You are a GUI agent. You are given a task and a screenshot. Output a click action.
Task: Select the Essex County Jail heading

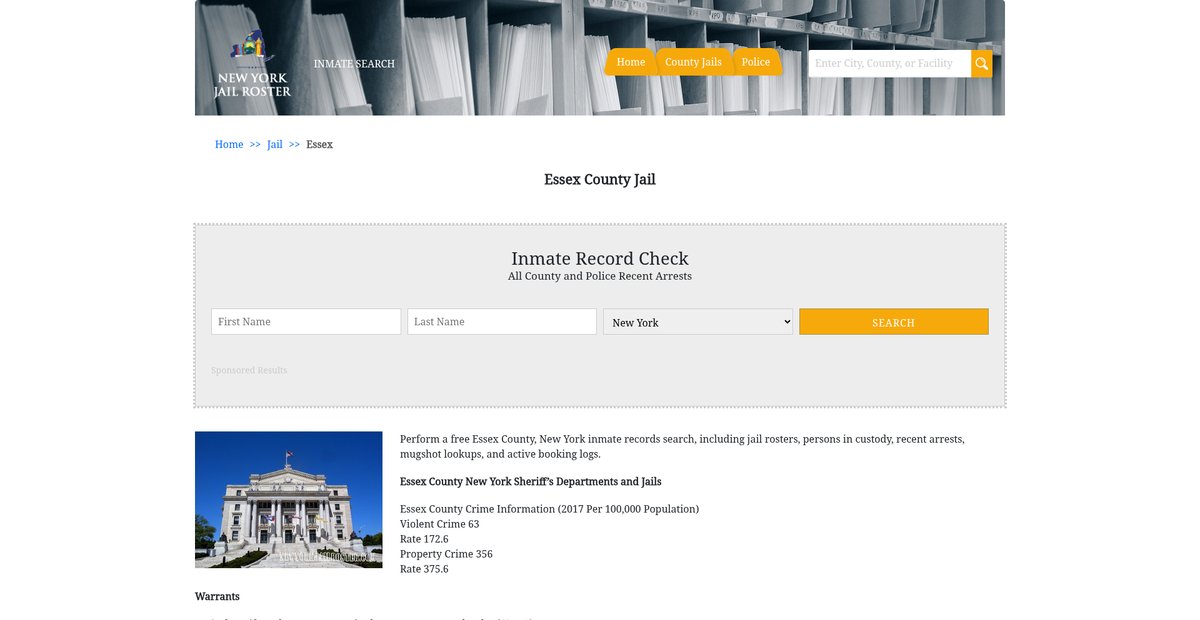(600, 180)
